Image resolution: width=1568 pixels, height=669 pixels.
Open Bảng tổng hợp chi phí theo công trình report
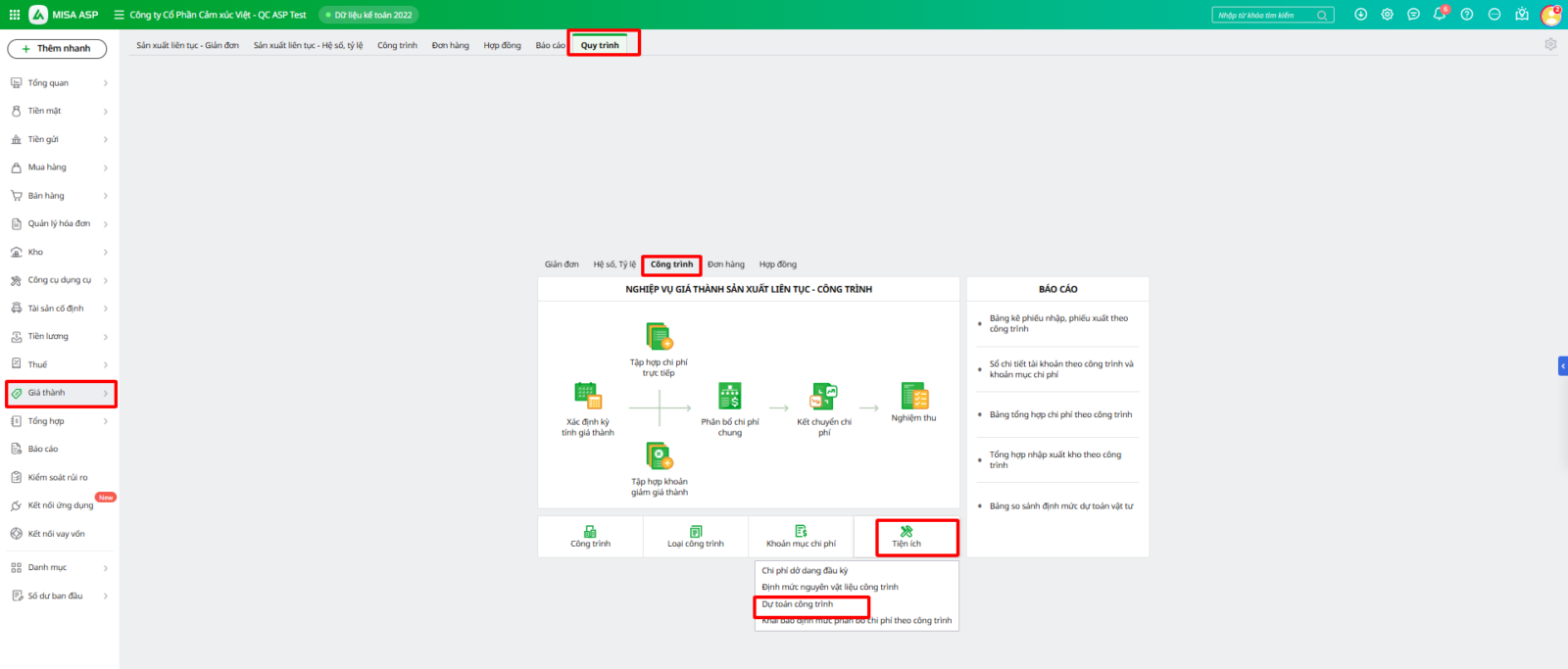point(1060,415)
